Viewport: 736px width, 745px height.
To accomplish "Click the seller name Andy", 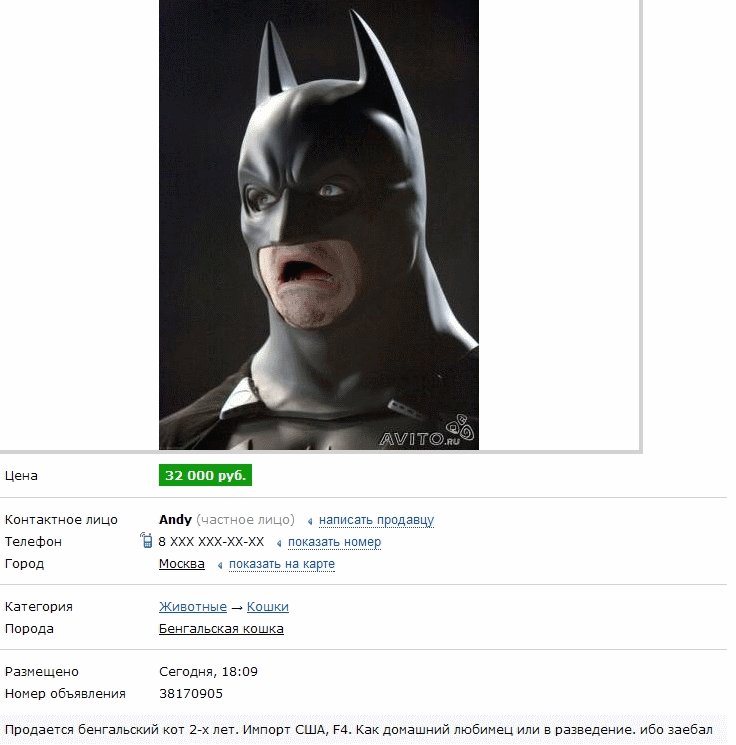I will pyautogui.click(x=175, y=520).
